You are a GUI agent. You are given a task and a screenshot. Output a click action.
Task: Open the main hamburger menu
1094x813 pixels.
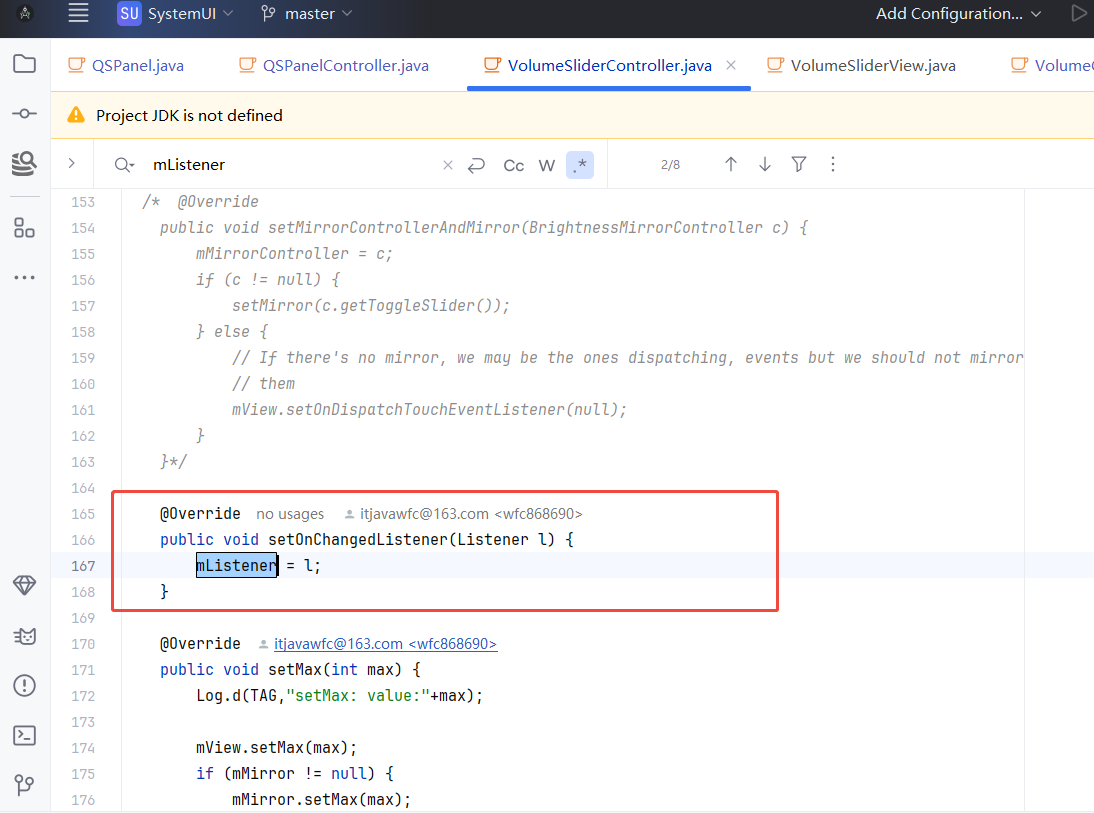point(78,13)
